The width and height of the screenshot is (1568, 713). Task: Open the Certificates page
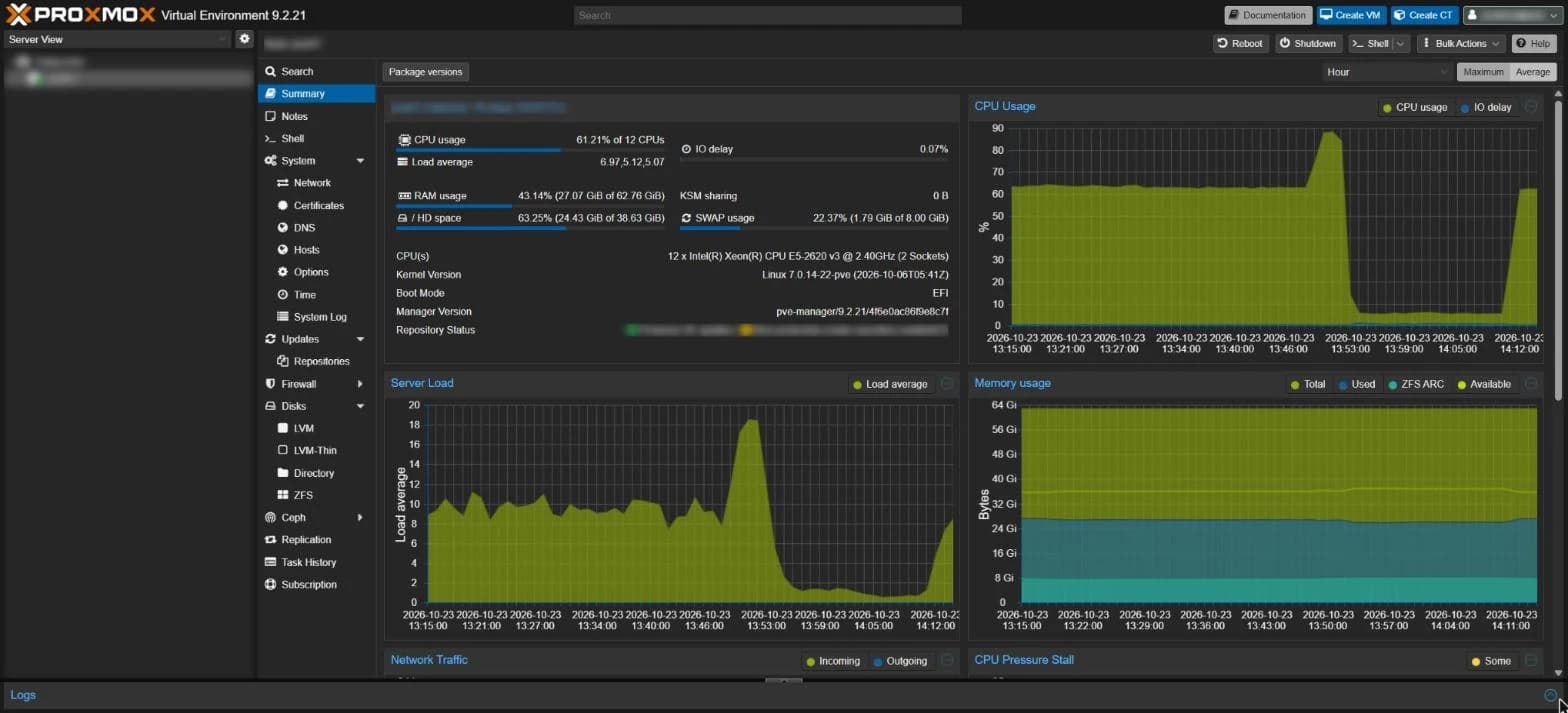coord(318,205)
